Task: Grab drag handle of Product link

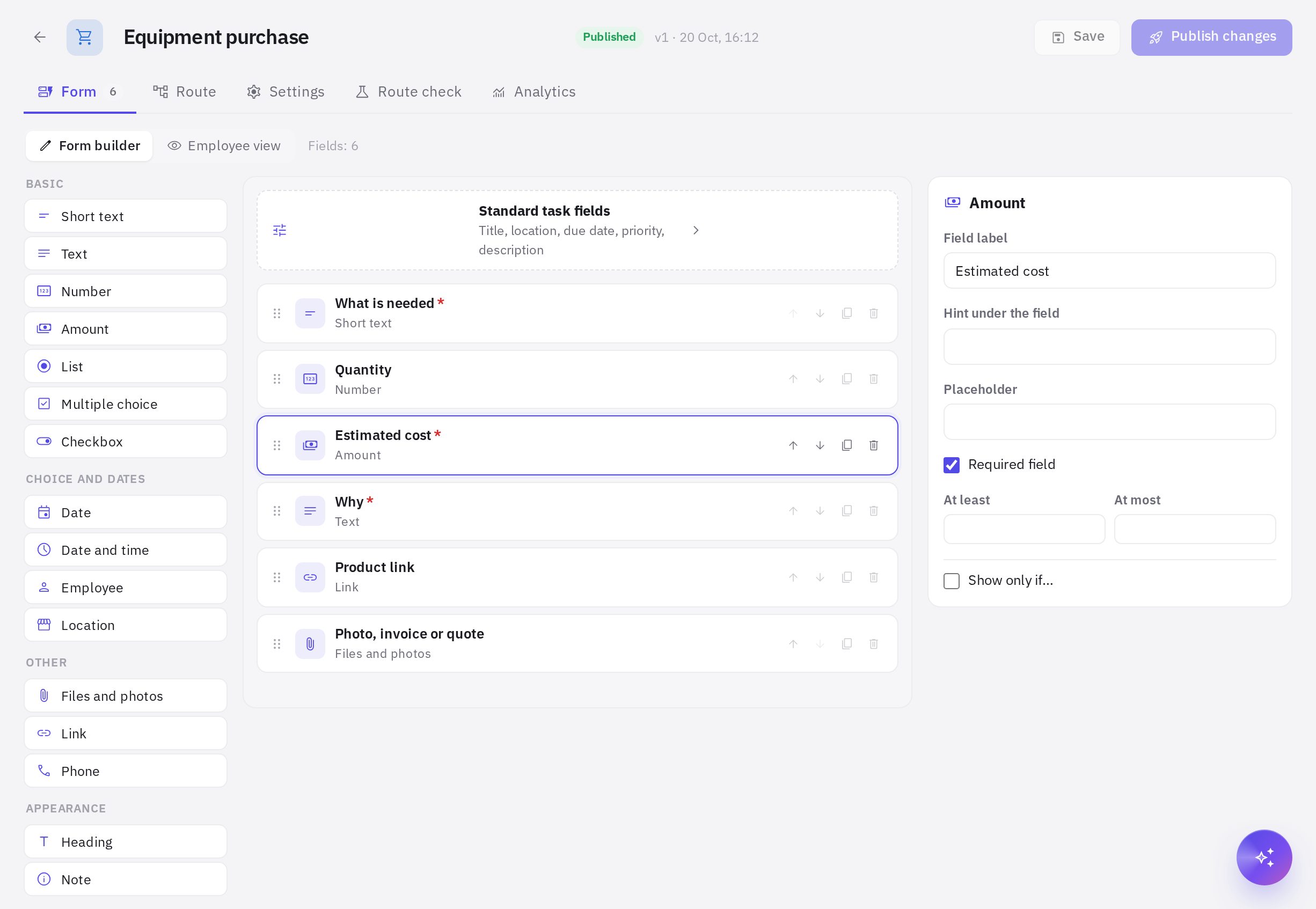Action: [277, 577]
